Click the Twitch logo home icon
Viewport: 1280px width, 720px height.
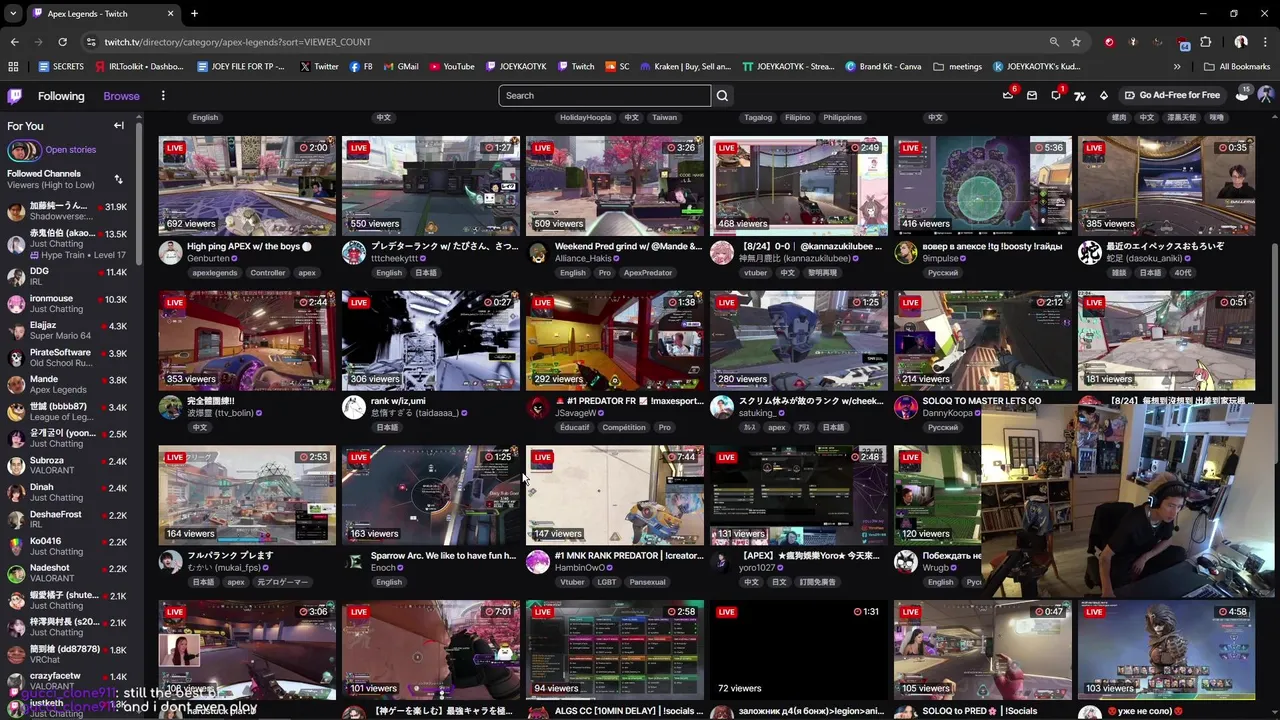[14, 96]
